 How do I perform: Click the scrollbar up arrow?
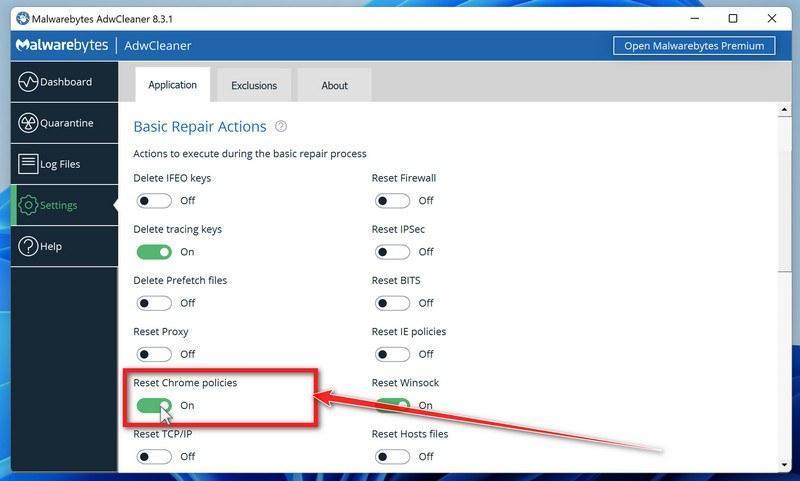point(784,110)
